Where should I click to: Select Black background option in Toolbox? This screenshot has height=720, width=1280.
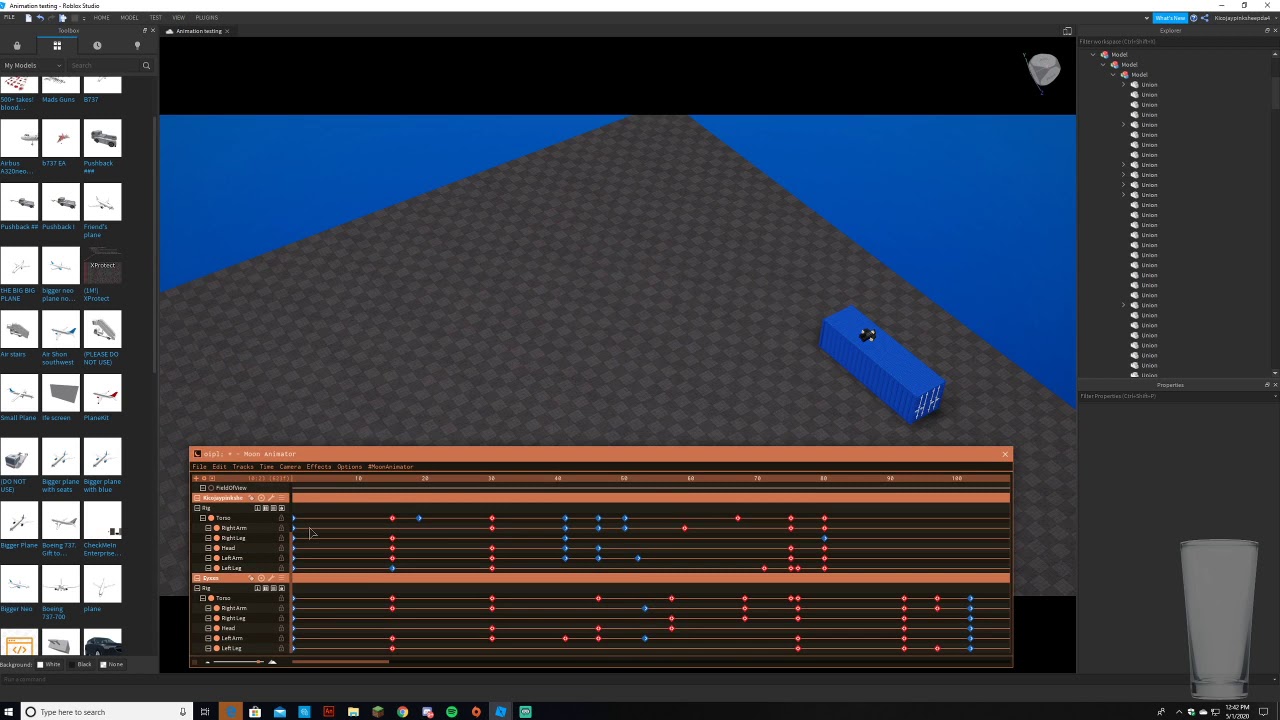click(79, 664)
